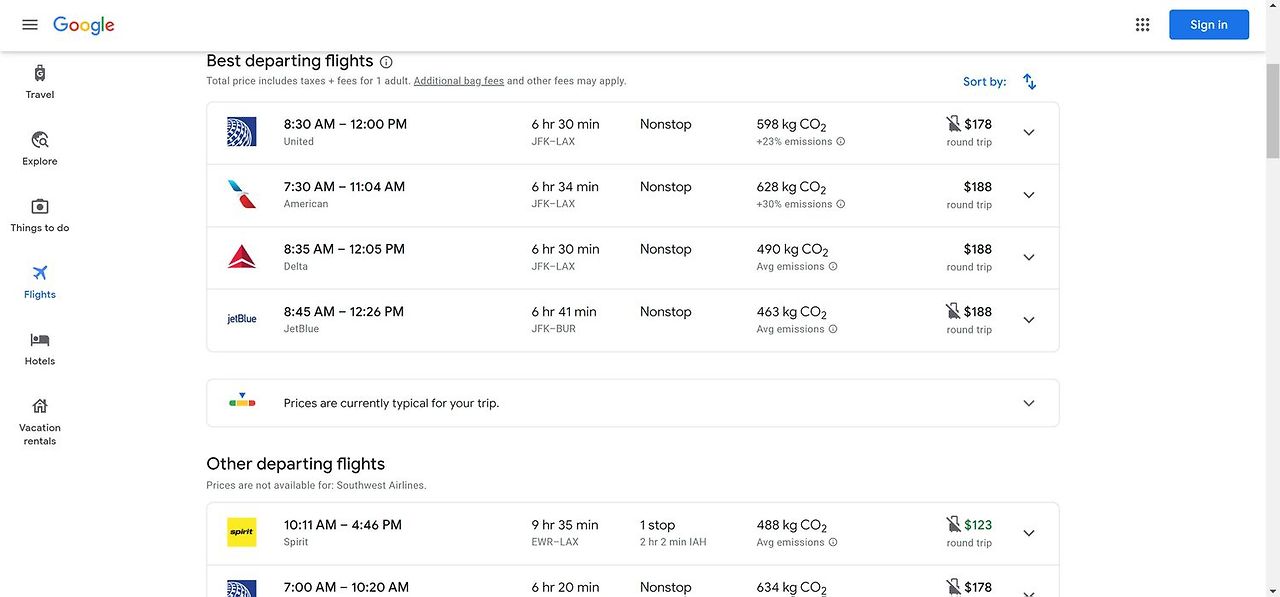
Task: Click the sort order arrows icon
Action: 1030,82
